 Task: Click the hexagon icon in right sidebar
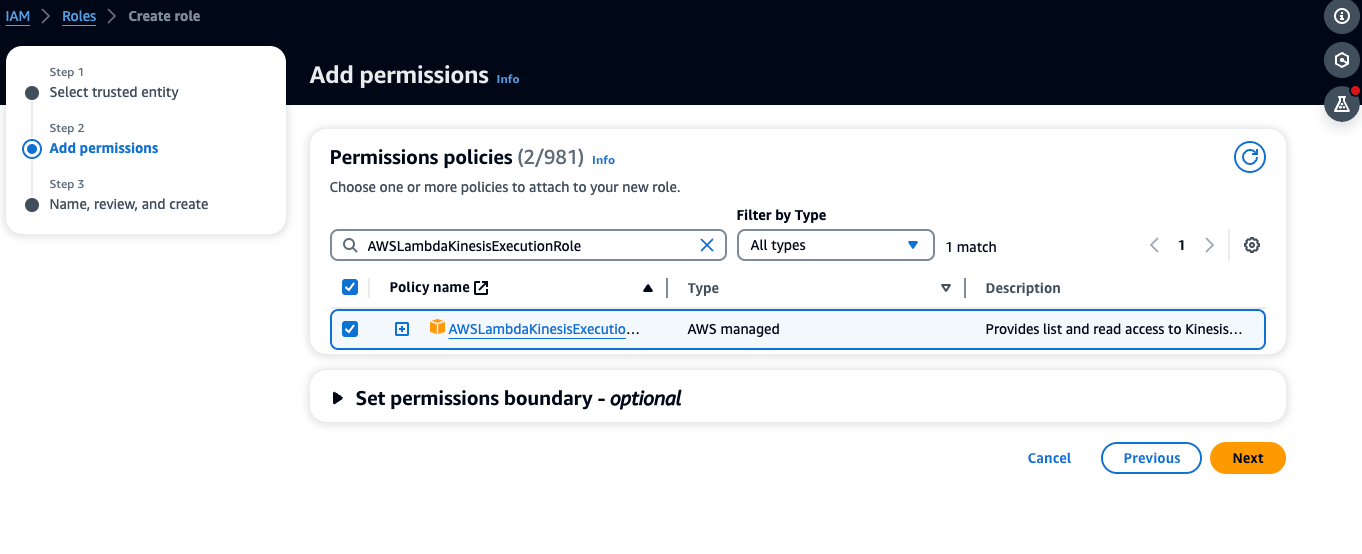click(x=1342, y=60)
